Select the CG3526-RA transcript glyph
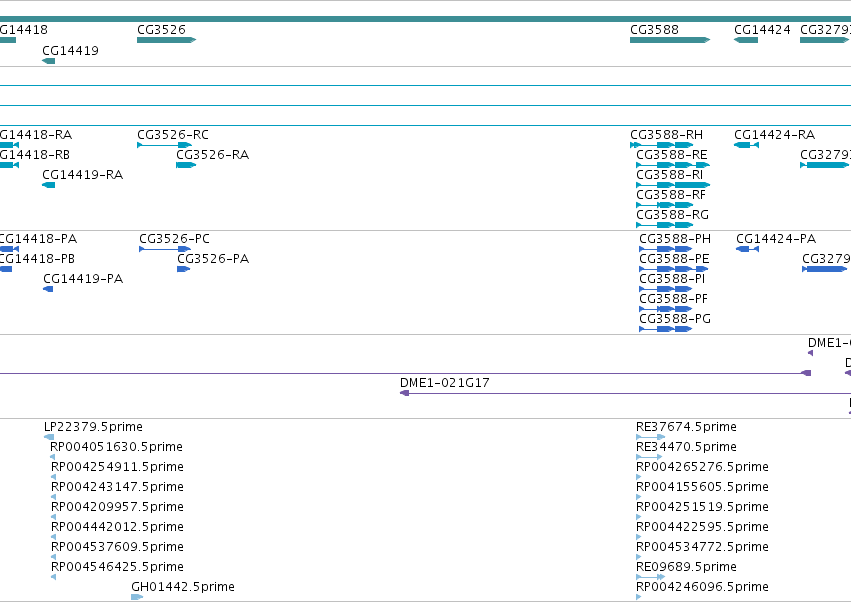Image resolution: width=851 pixels, height=602 pixels. coord(186,165)
